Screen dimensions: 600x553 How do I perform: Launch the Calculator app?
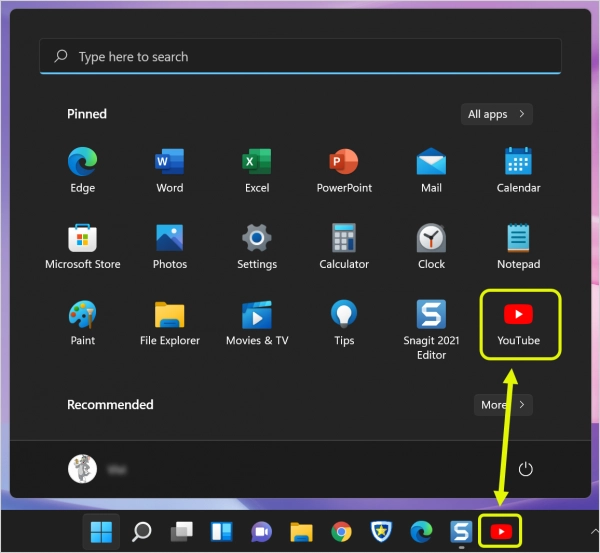click(344, 247)
